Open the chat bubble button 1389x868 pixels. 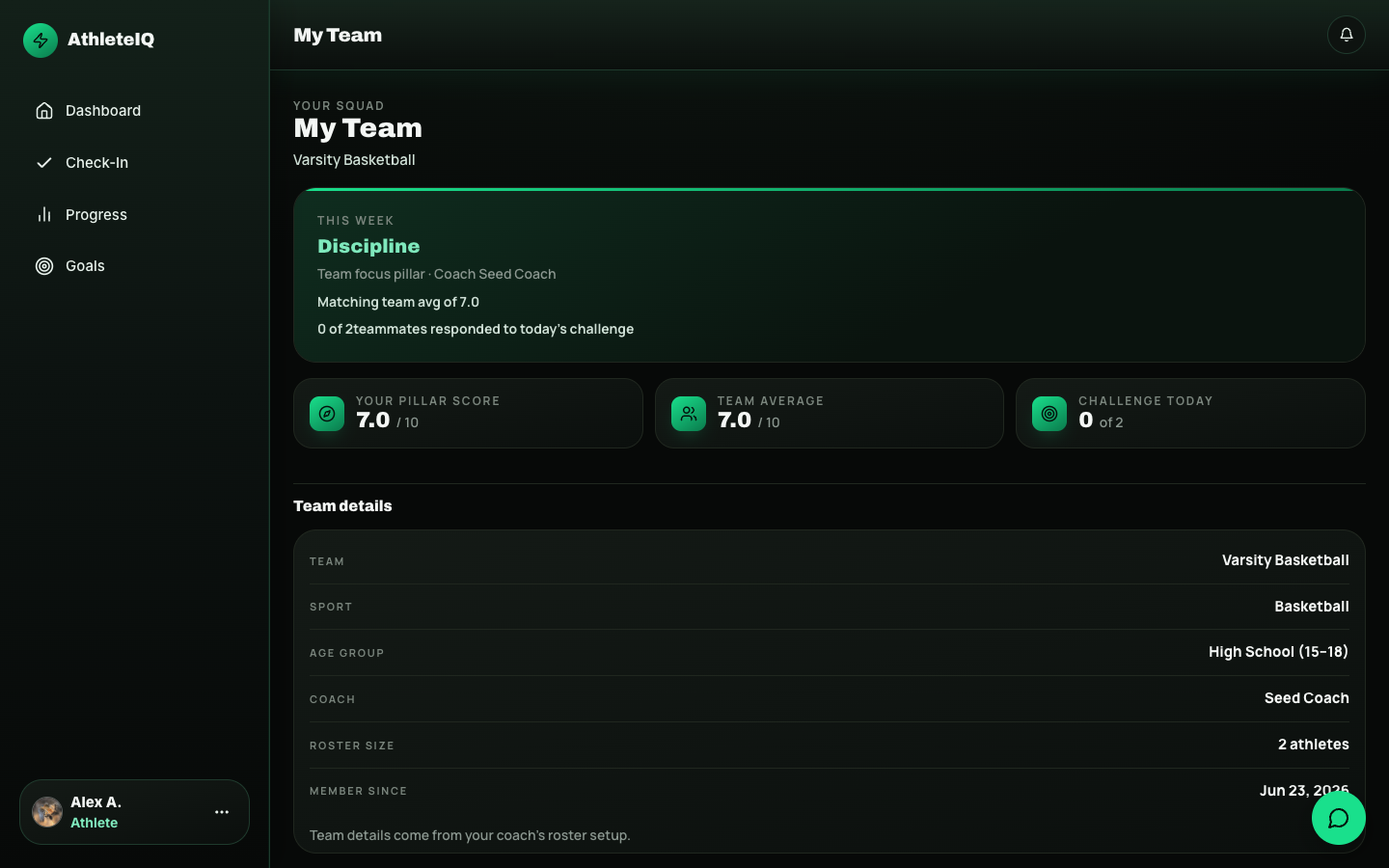[1338, 818]
